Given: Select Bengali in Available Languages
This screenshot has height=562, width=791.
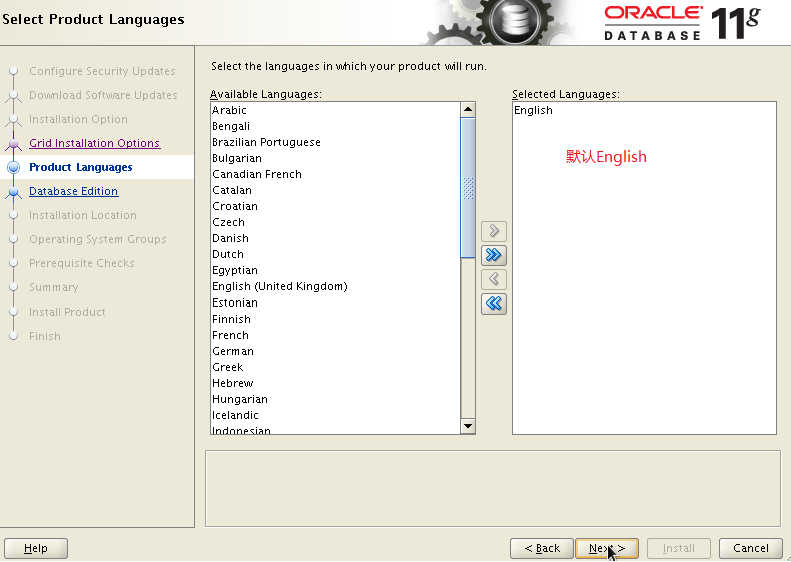Looking at the screenshot, I should pyautogui.click(x=335, y=126).
